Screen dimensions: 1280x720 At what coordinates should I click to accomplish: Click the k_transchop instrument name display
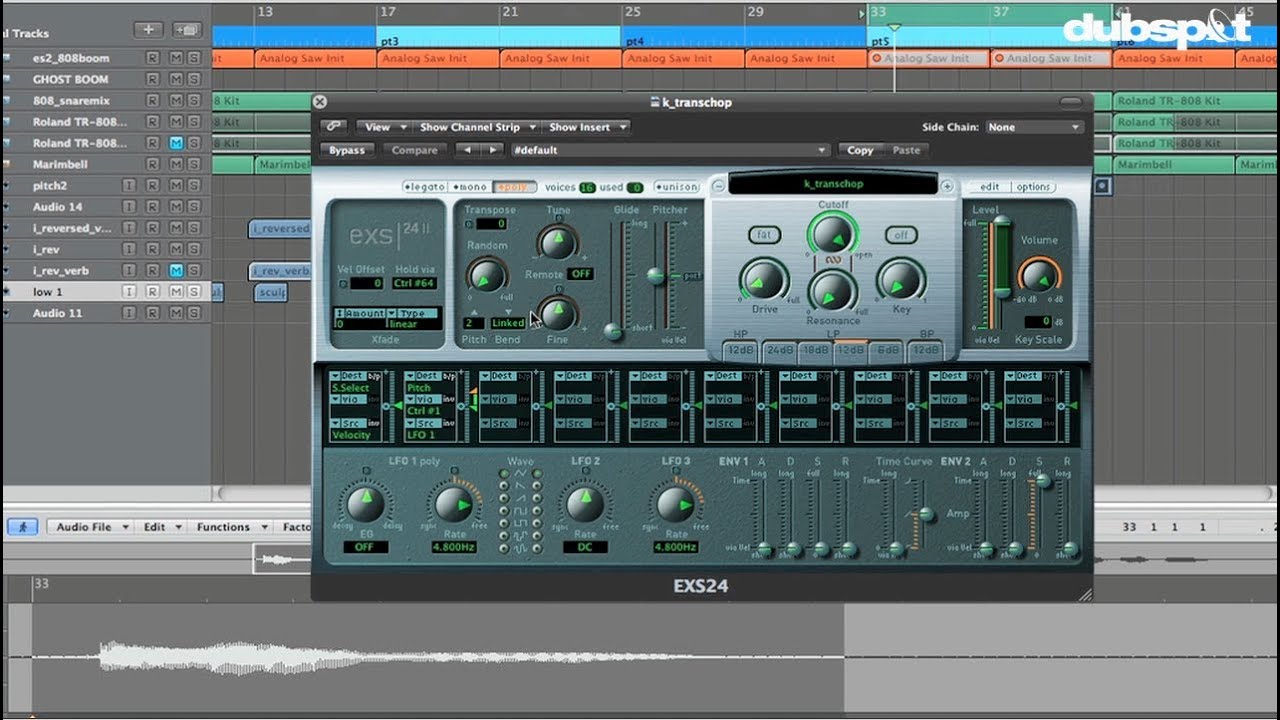pyautogui.click(x=833, y=184)
